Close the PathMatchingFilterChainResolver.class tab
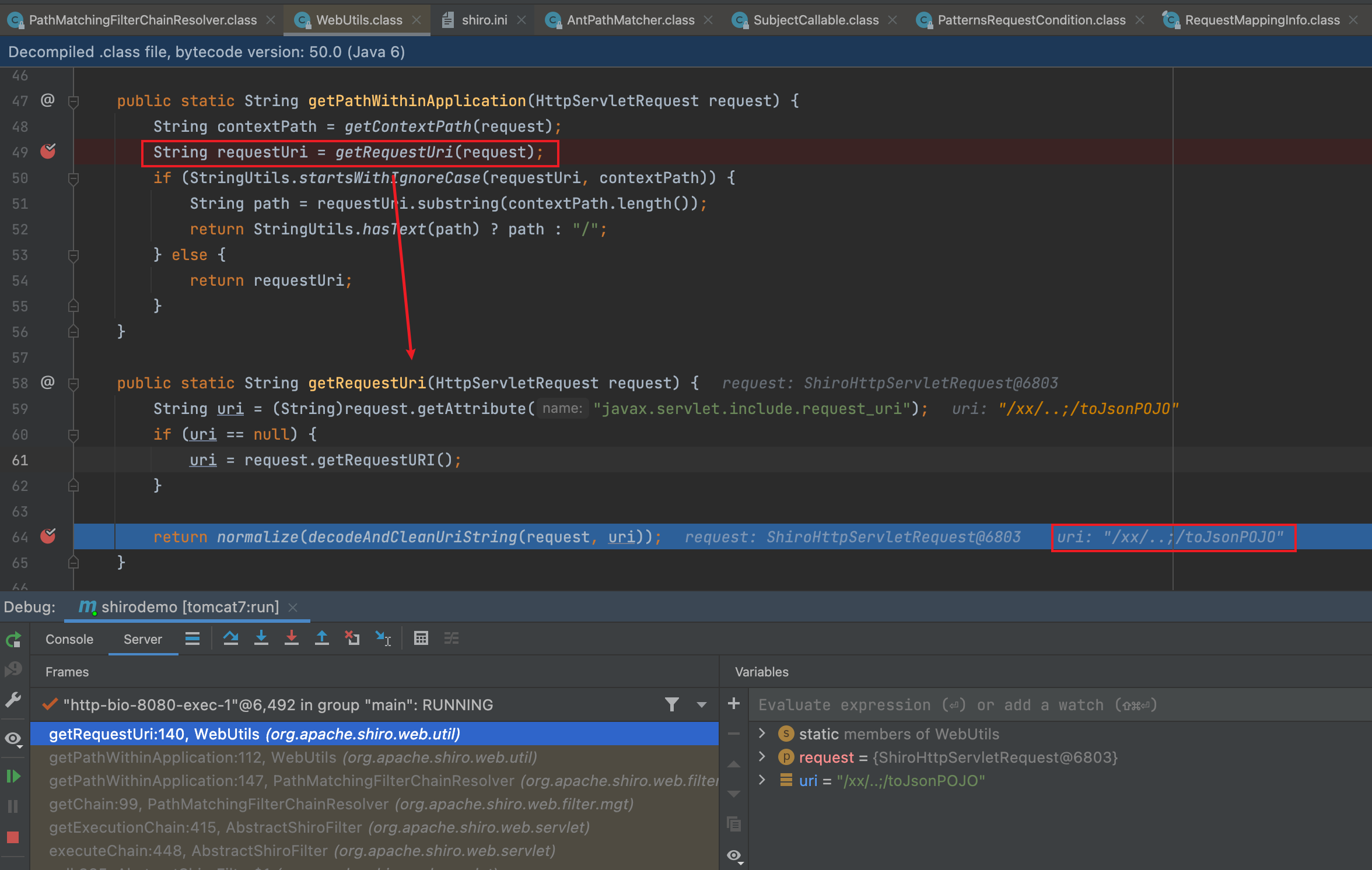 click(271, 20)
